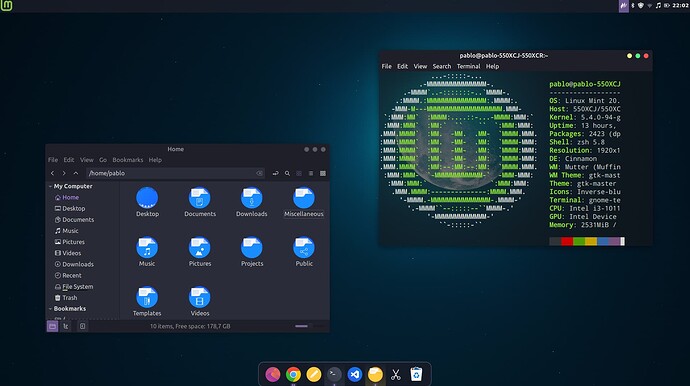Select the Music folder icon

tap(147, 247)
